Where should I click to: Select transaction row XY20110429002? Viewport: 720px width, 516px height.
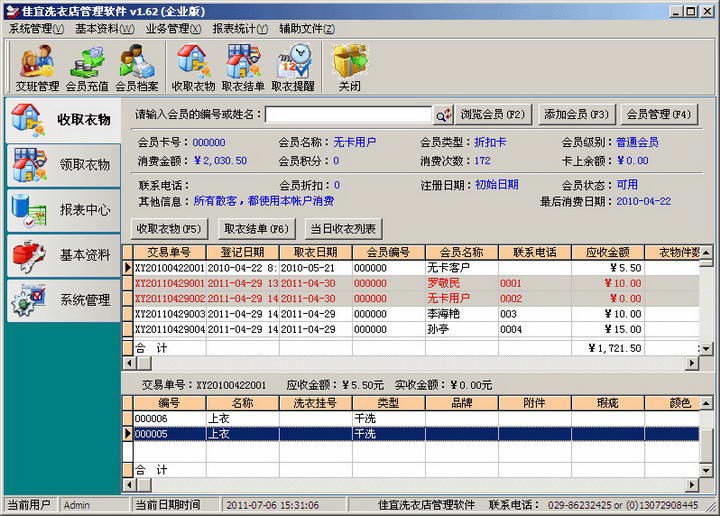pyautogui.click(x=411, y=298)
